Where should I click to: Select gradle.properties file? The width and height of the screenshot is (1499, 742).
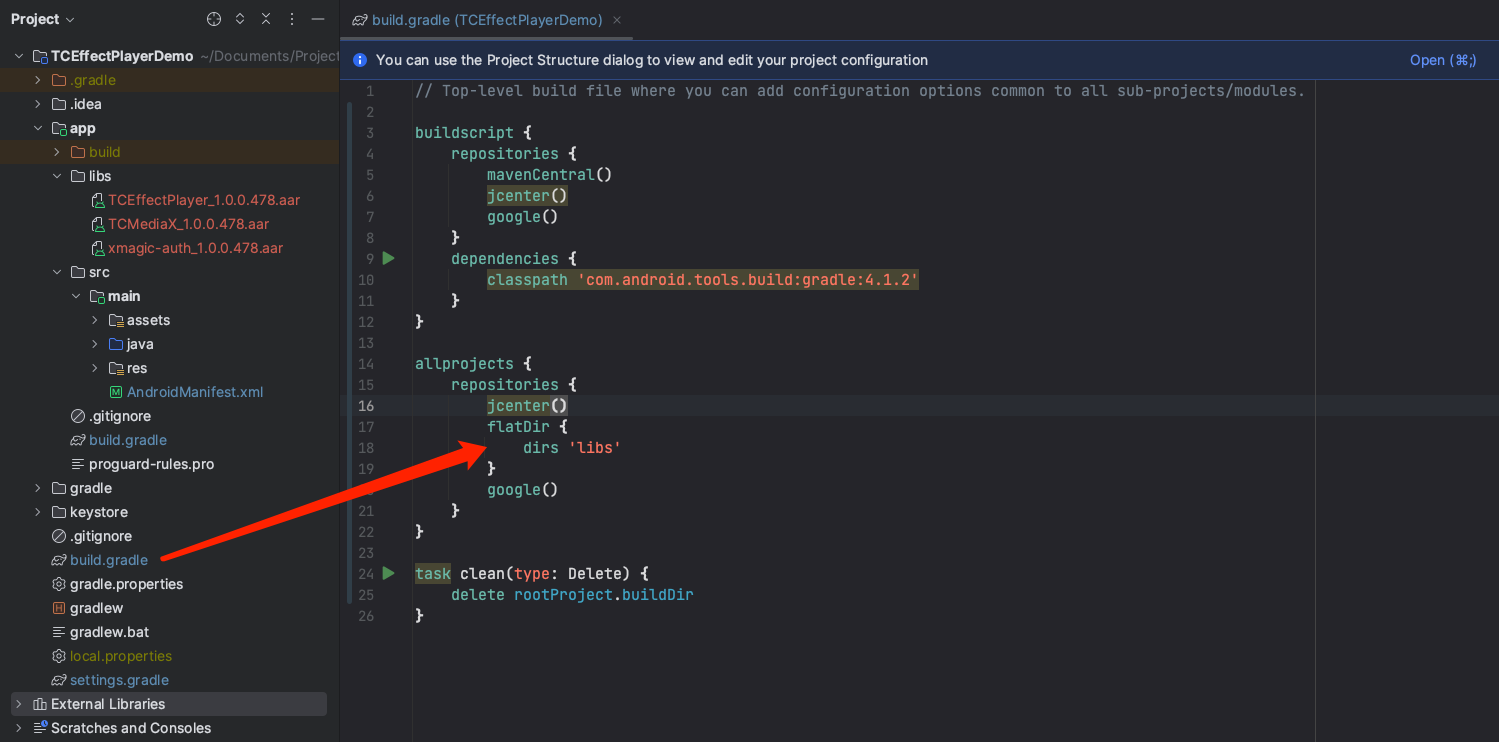click(126, 584)
